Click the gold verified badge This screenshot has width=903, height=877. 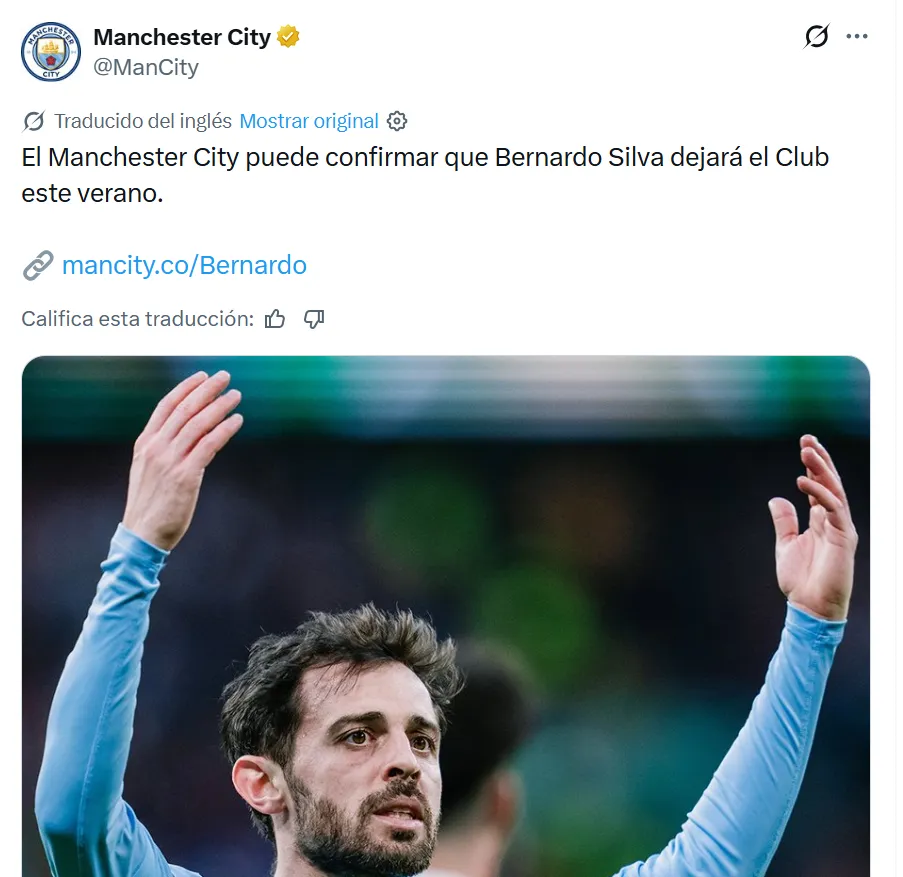[x=288, y=36]
